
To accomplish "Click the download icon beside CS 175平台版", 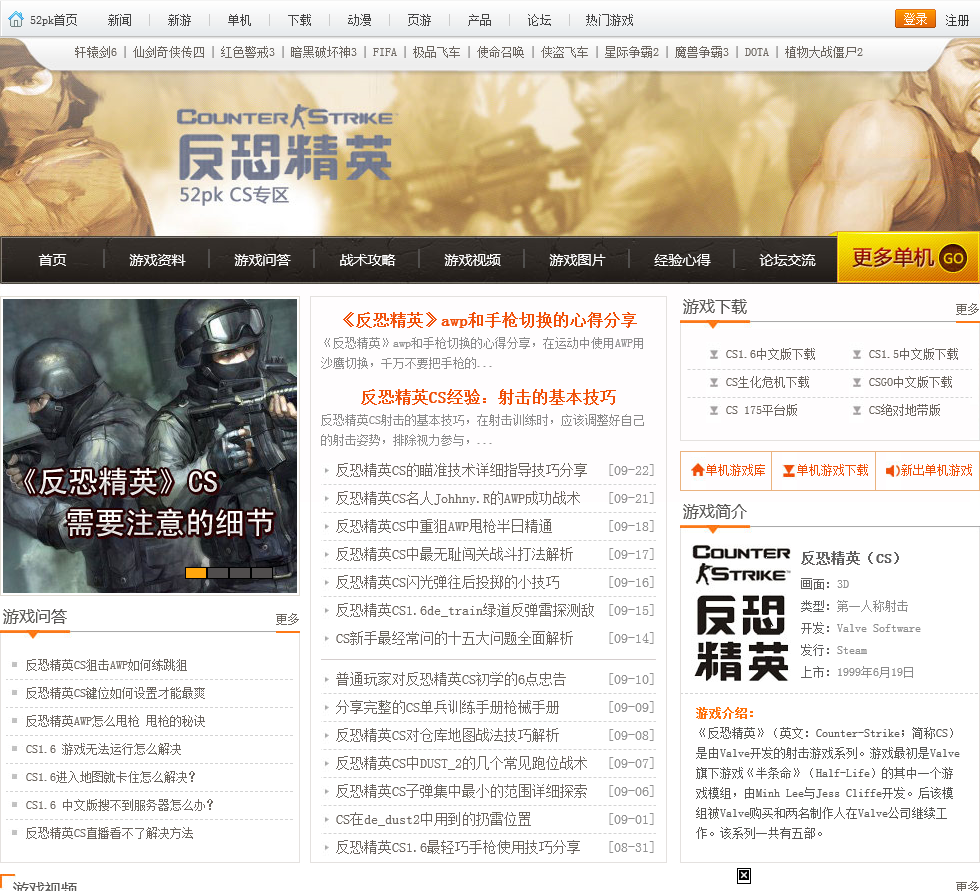I will (714, 411).
